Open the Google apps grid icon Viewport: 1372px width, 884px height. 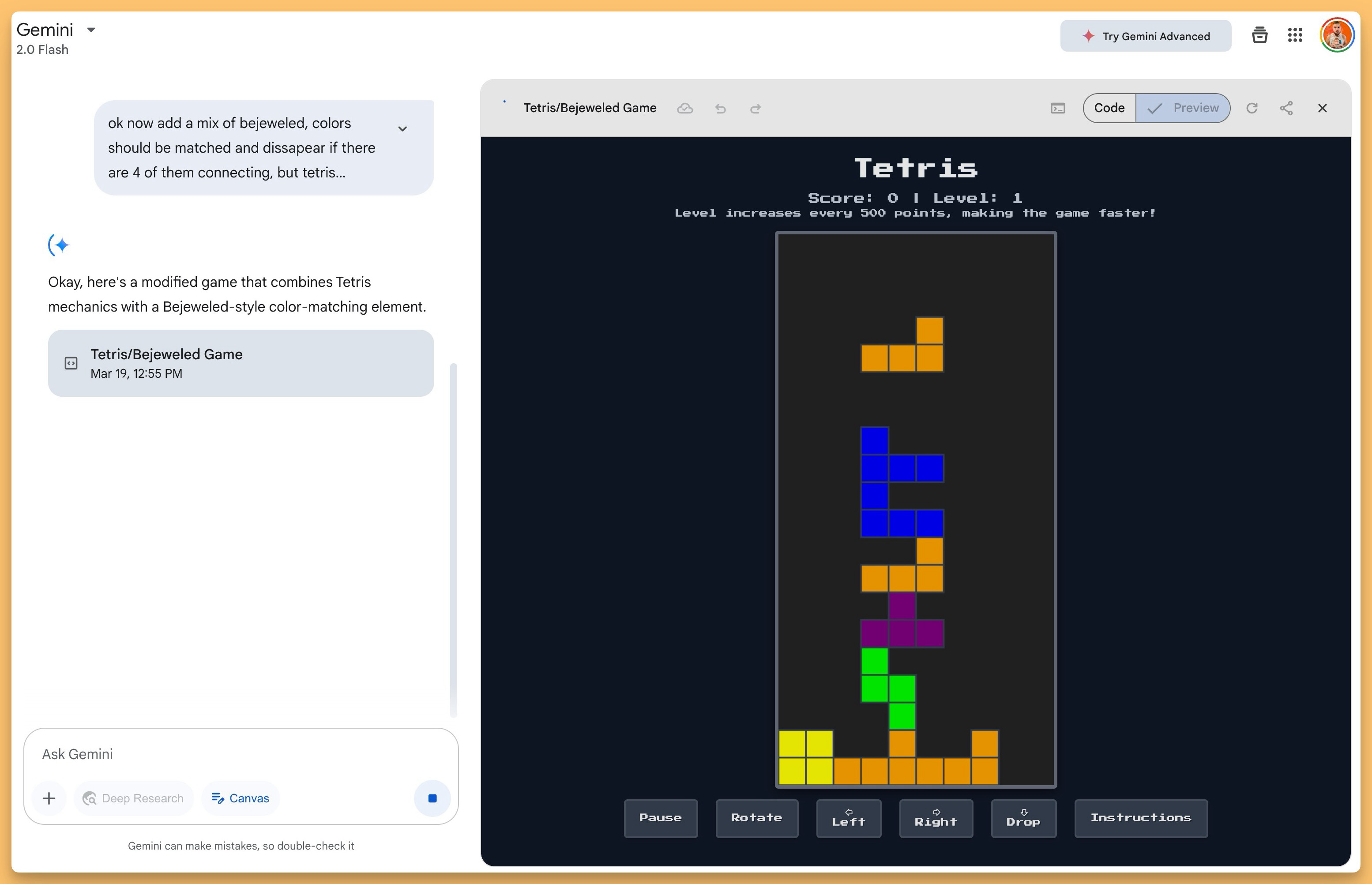tap(1295, 36)
